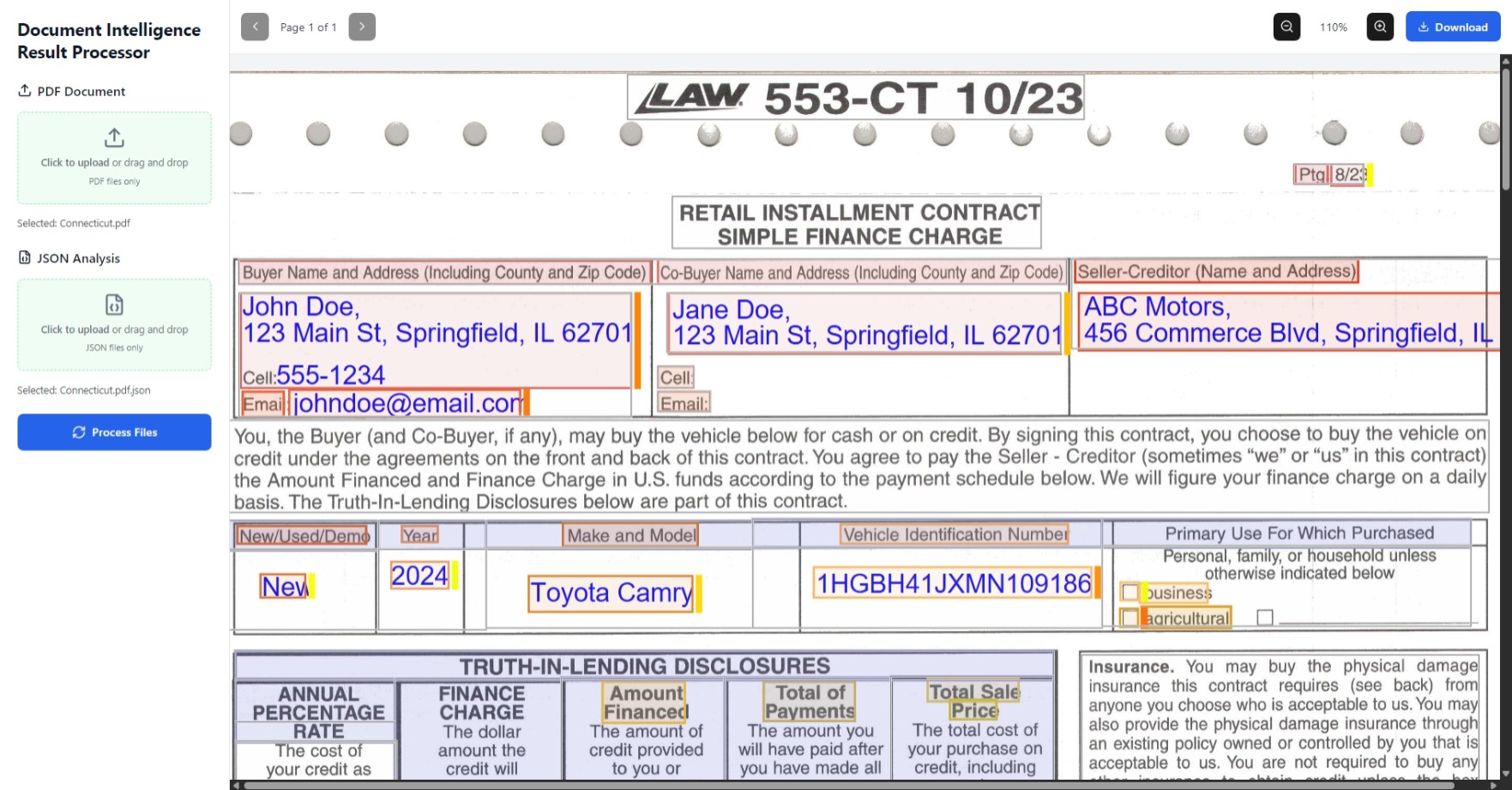Viewport: 1512px width, 790px height.
Task: Select the 'New' vehicle condition value
Action: 284,587
